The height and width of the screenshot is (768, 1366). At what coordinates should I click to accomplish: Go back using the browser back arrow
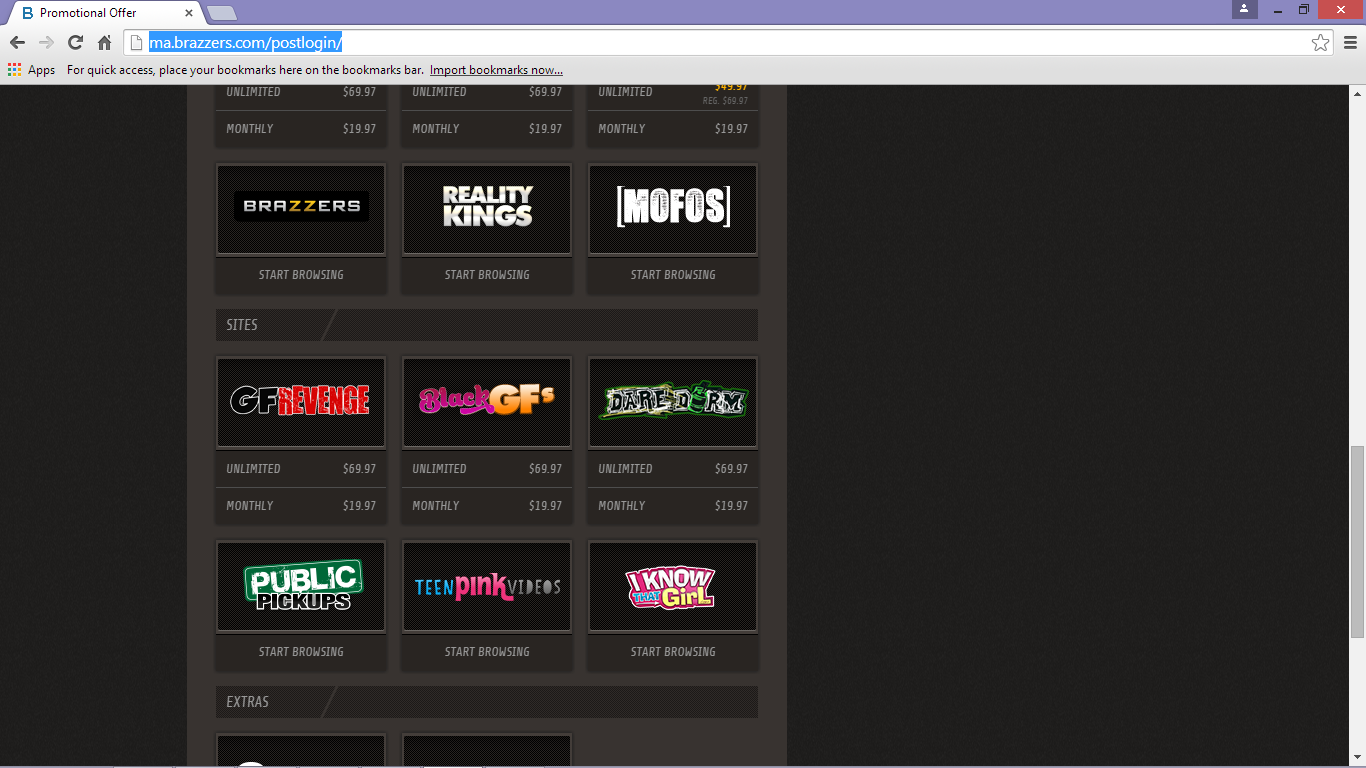[x=17, y=42]
